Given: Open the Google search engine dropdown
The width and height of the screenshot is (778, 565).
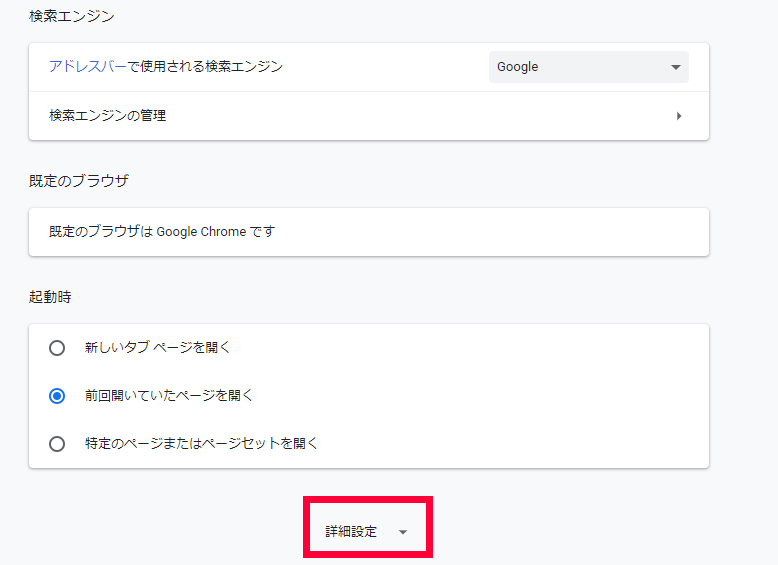Looking at the screenshot, I should coord(588,67).
